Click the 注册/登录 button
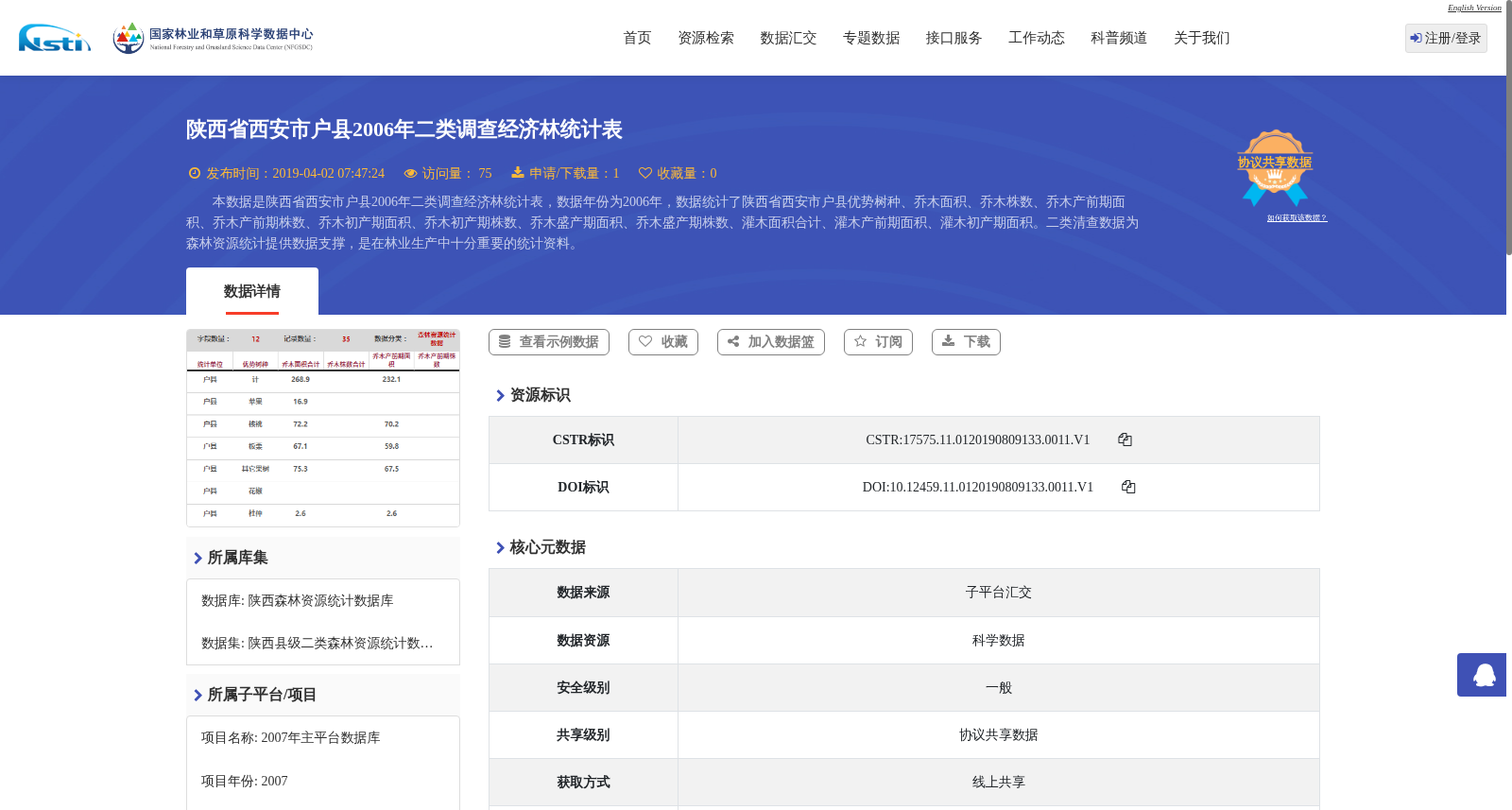Image resolution: width=1512 pixels, height=810 pixels. (1446, 38)
